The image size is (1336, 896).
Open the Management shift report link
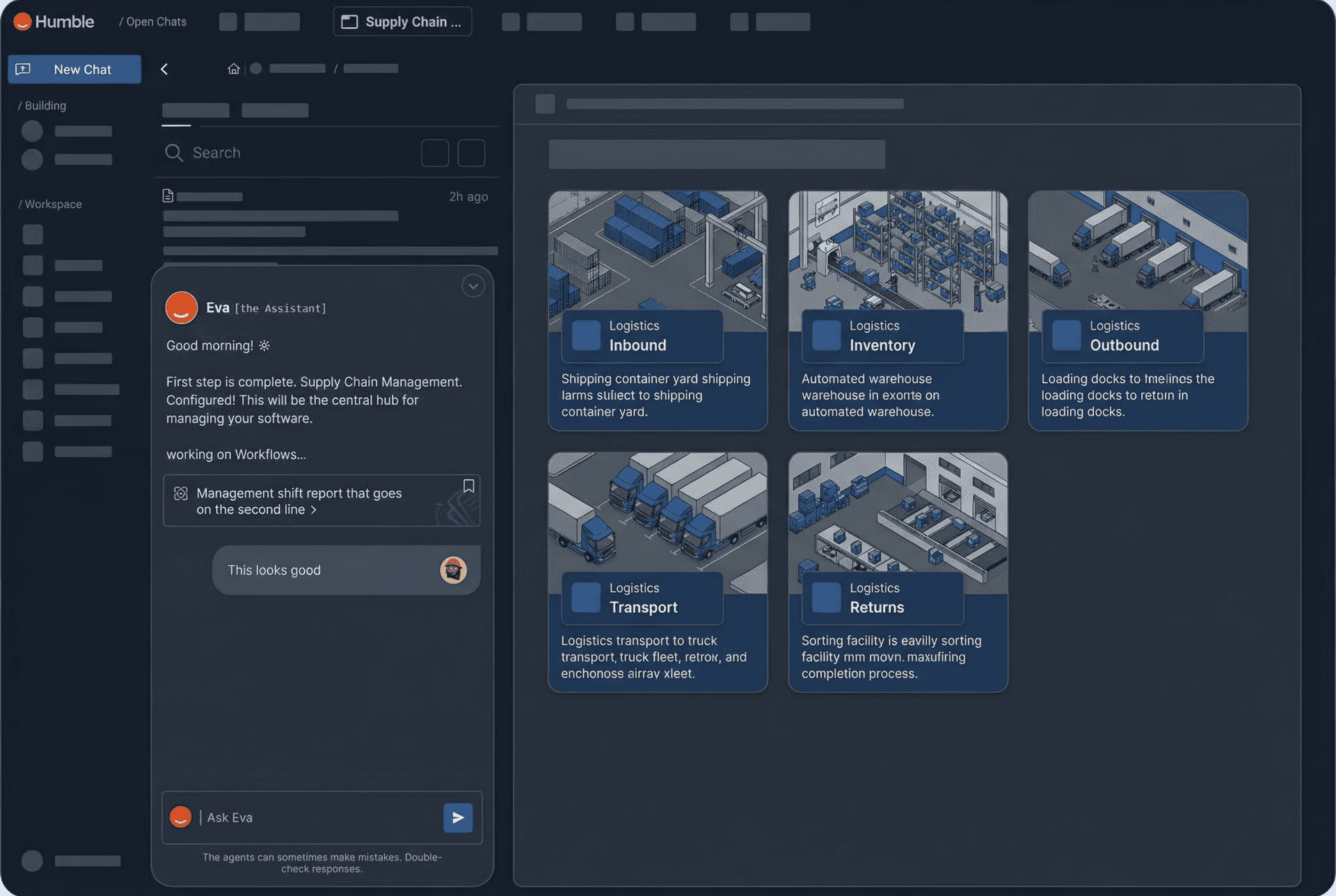[299, 501]
